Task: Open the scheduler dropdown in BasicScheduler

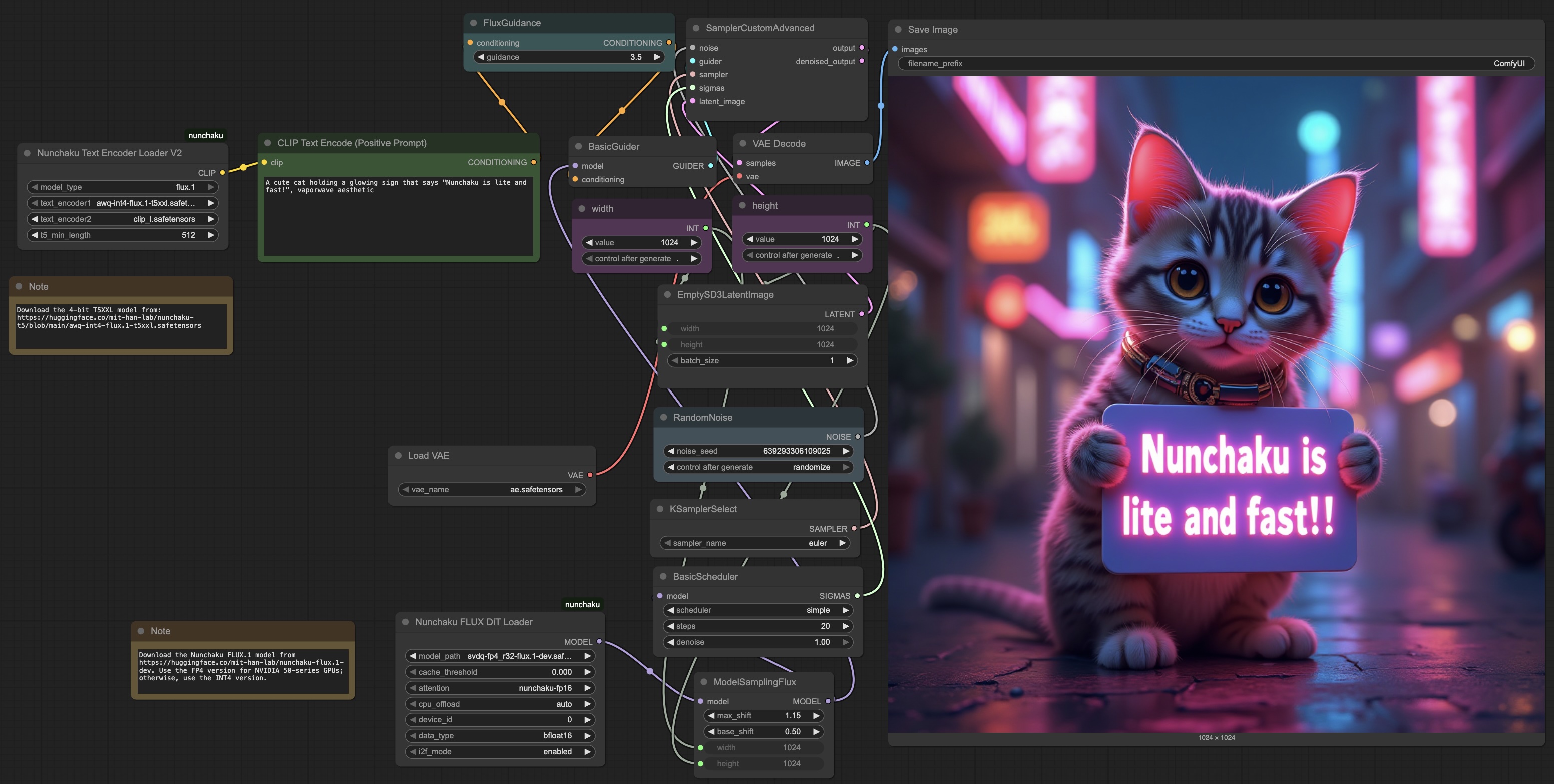Action: click(819, 610)
